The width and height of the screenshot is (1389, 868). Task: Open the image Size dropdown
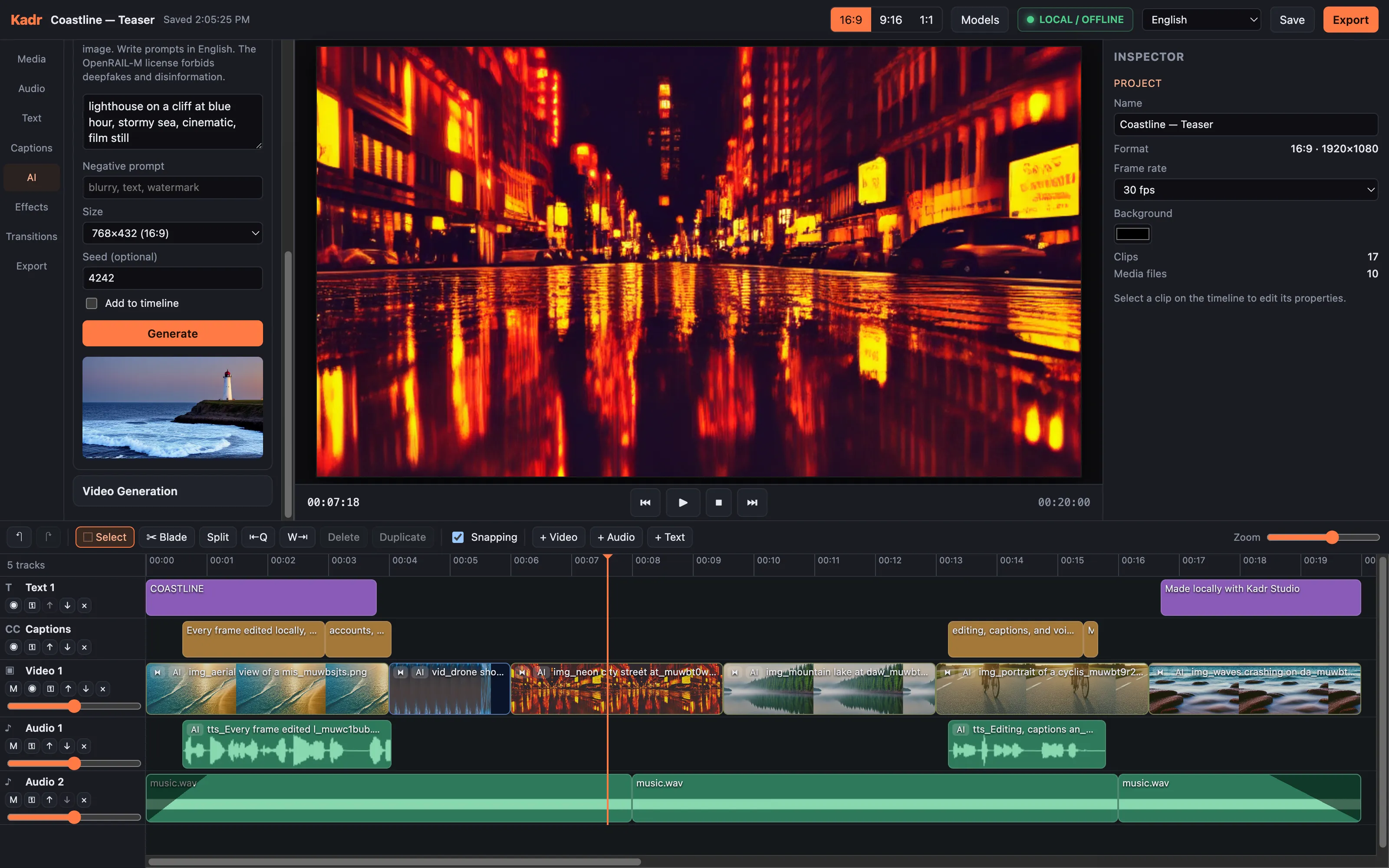(x=173, y=233)
